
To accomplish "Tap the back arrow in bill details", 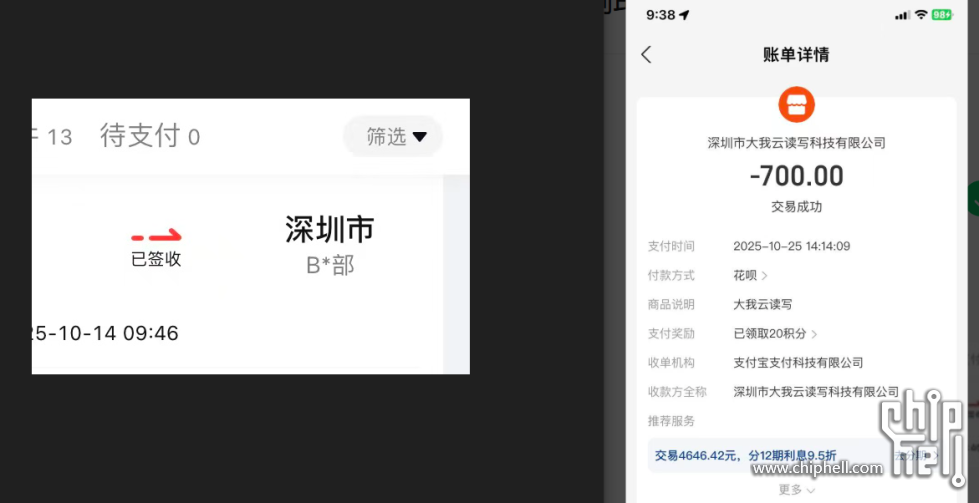I will (x=646, y=55).
